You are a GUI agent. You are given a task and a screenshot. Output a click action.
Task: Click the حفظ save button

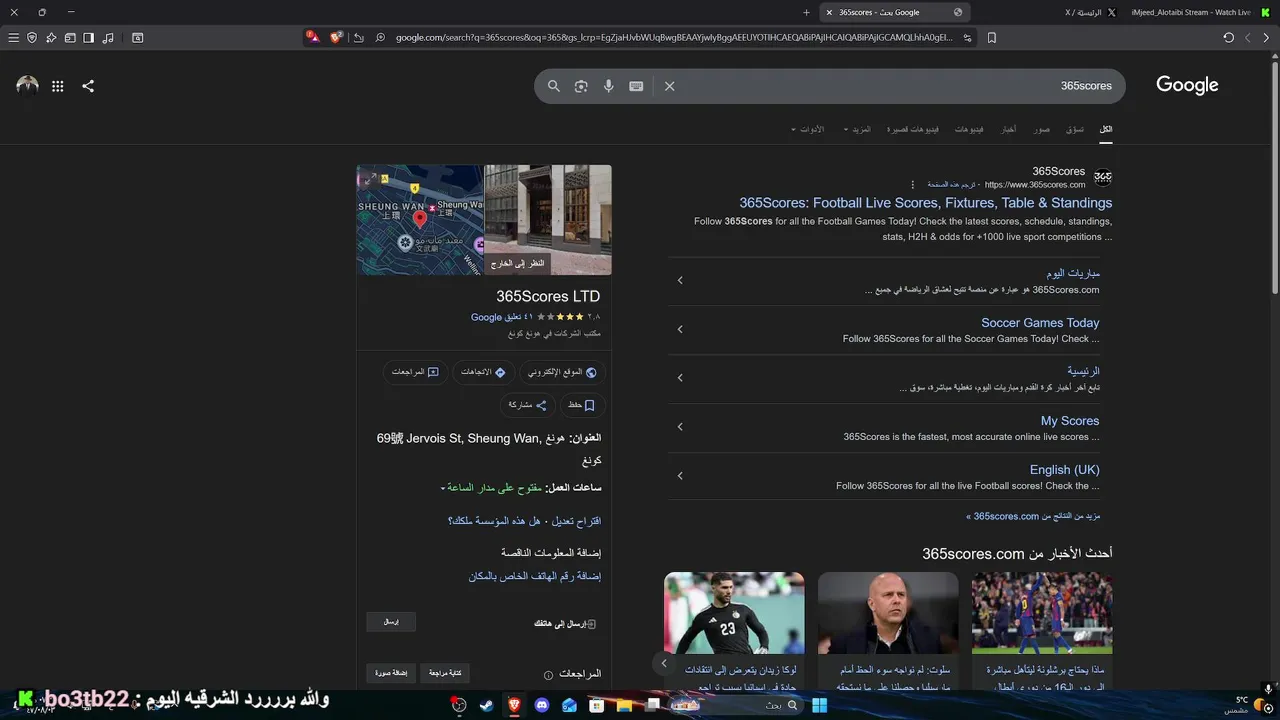[x=581, y=405]
